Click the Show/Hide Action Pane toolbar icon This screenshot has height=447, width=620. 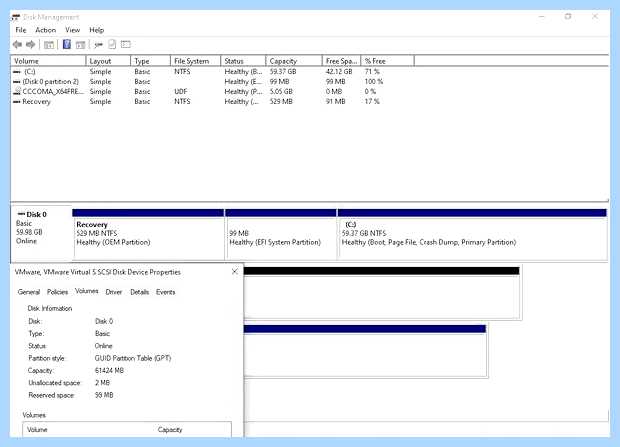pyautogui.click(x=80, y=45)
